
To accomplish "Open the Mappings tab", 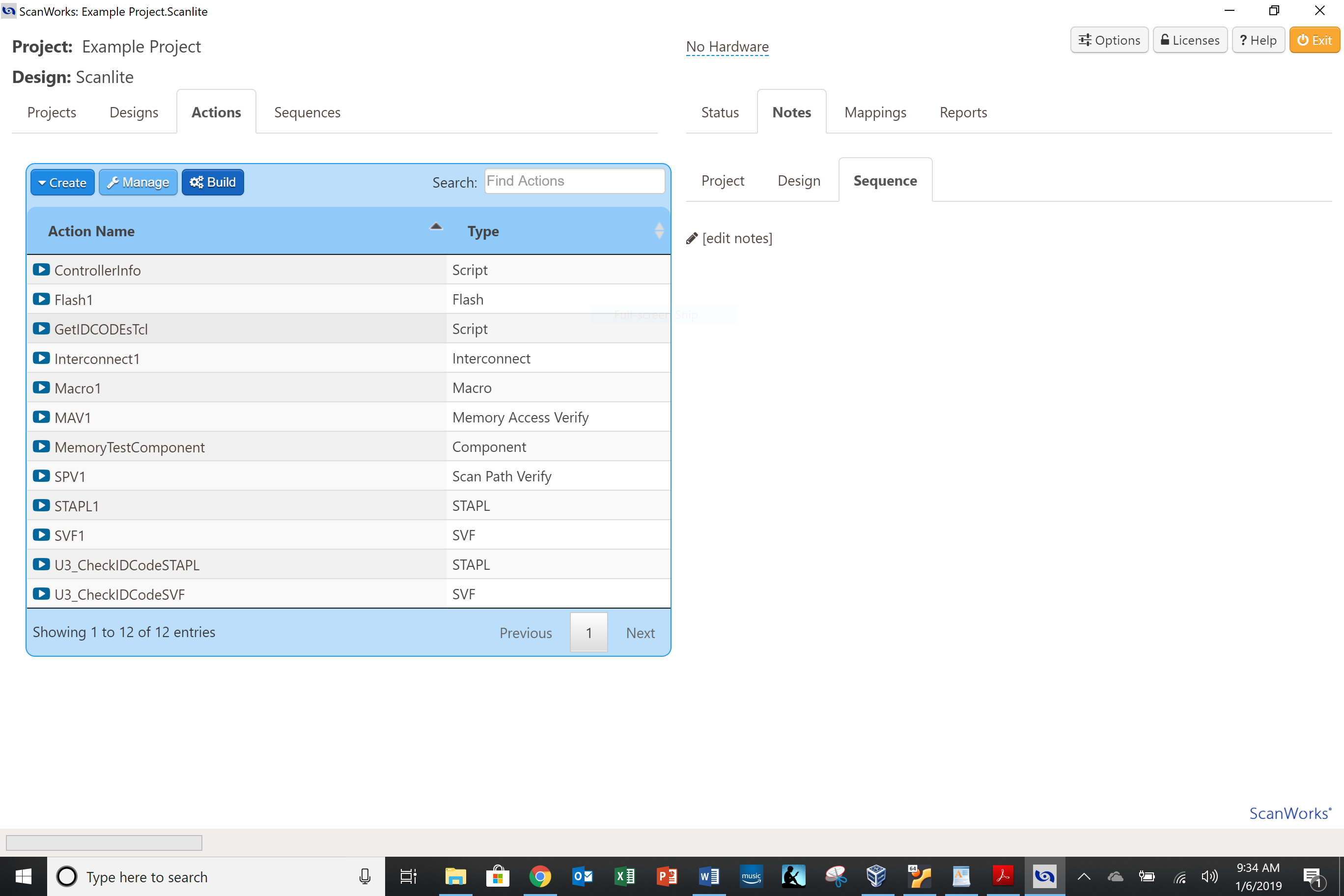I will 875,112.
